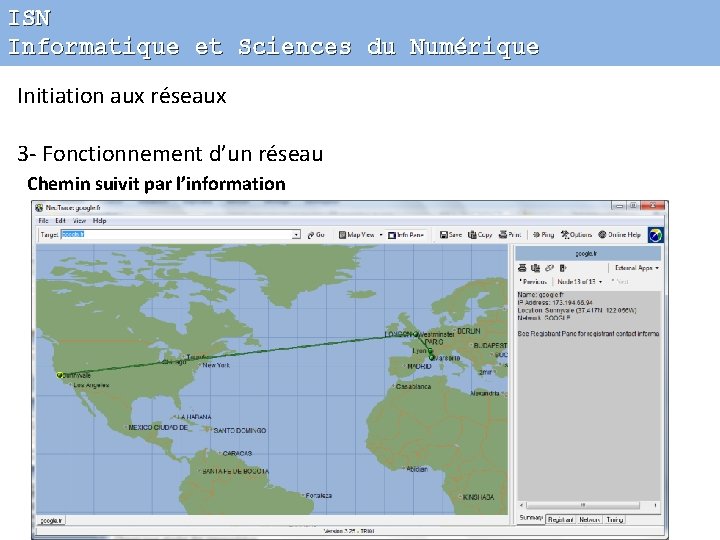This screenshot has width=720, height=540.
Task: Open the External Apps dropdown
Action: pos(637,268)
